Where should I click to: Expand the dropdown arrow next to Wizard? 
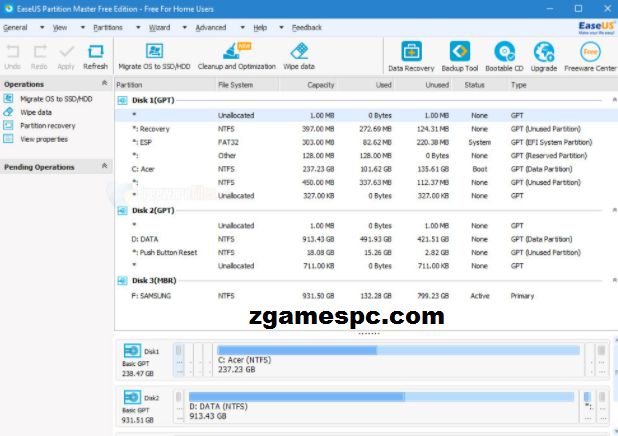pyautogui.click(x=184, y=28)
